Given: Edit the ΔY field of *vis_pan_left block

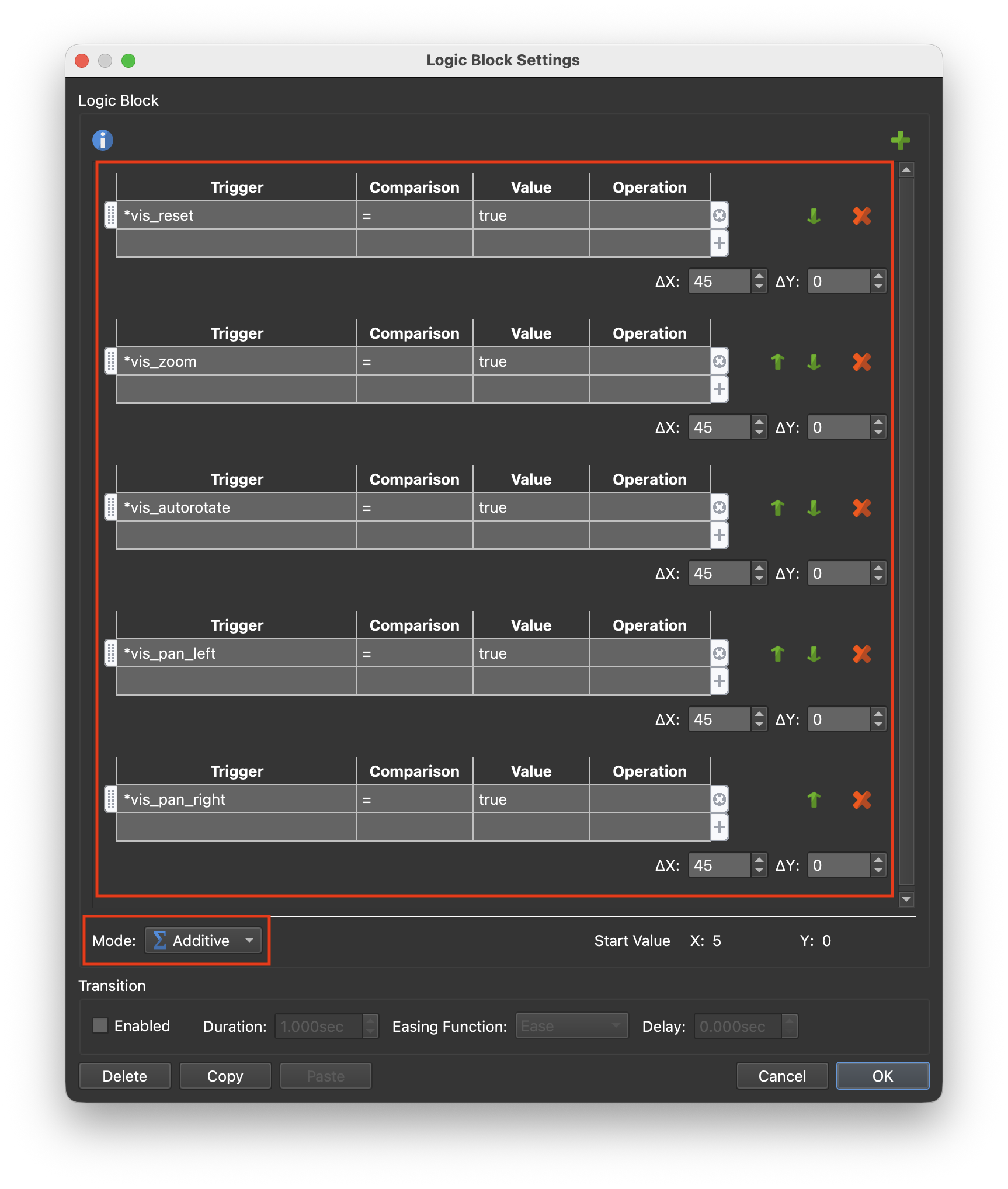Looking at the screenshot, I should 839,719.
